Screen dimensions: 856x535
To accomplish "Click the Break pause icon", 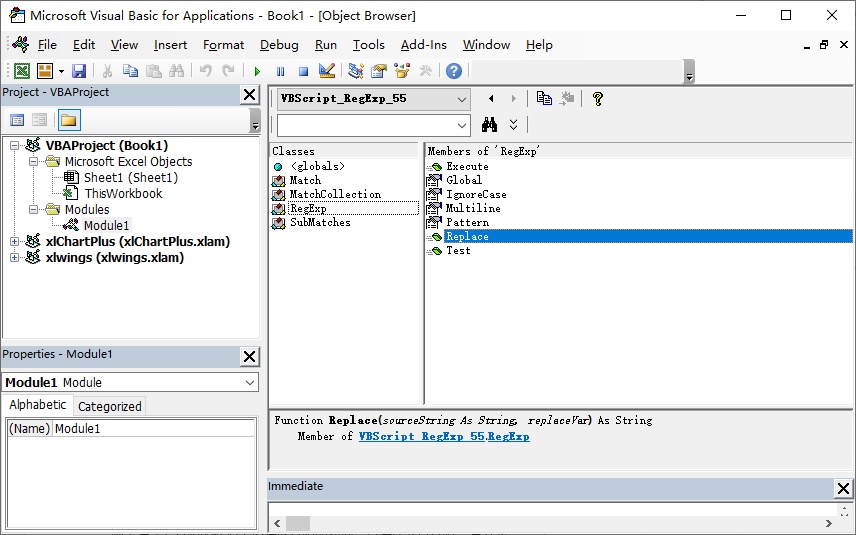I will [x=281, y=72].
